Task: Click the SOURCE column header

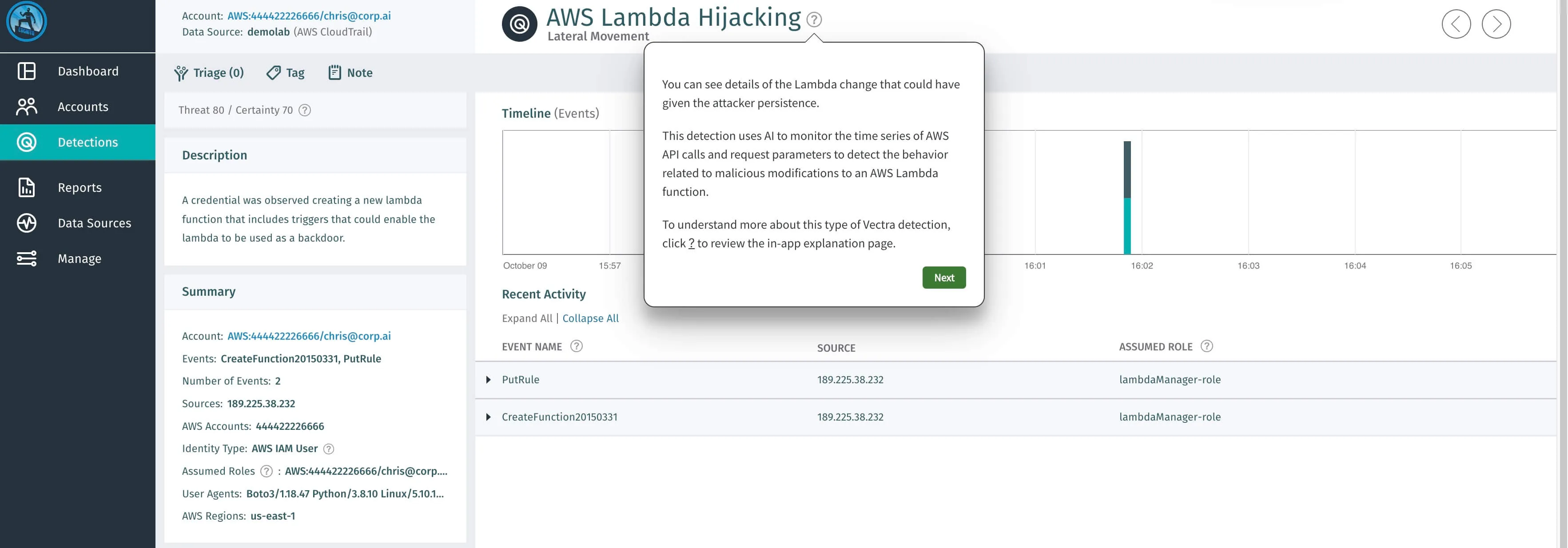Action: (x=836, y=348)
